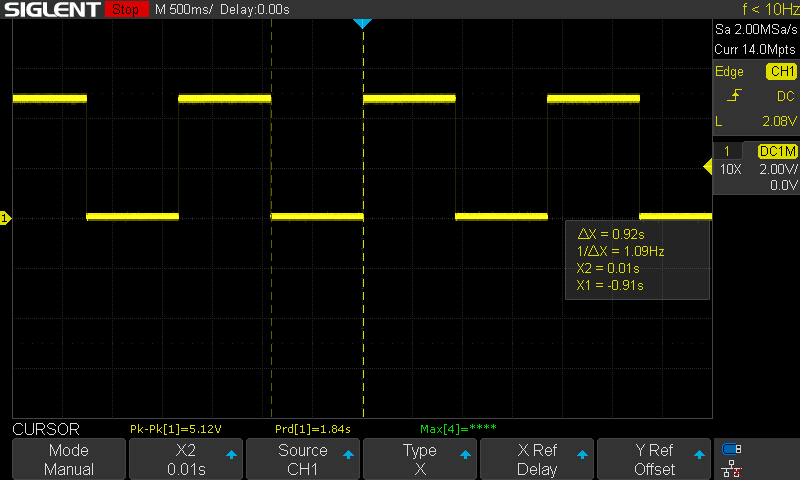Click the blue trigger position marker at top
This screenshot has height=480, width=800.
362,23
